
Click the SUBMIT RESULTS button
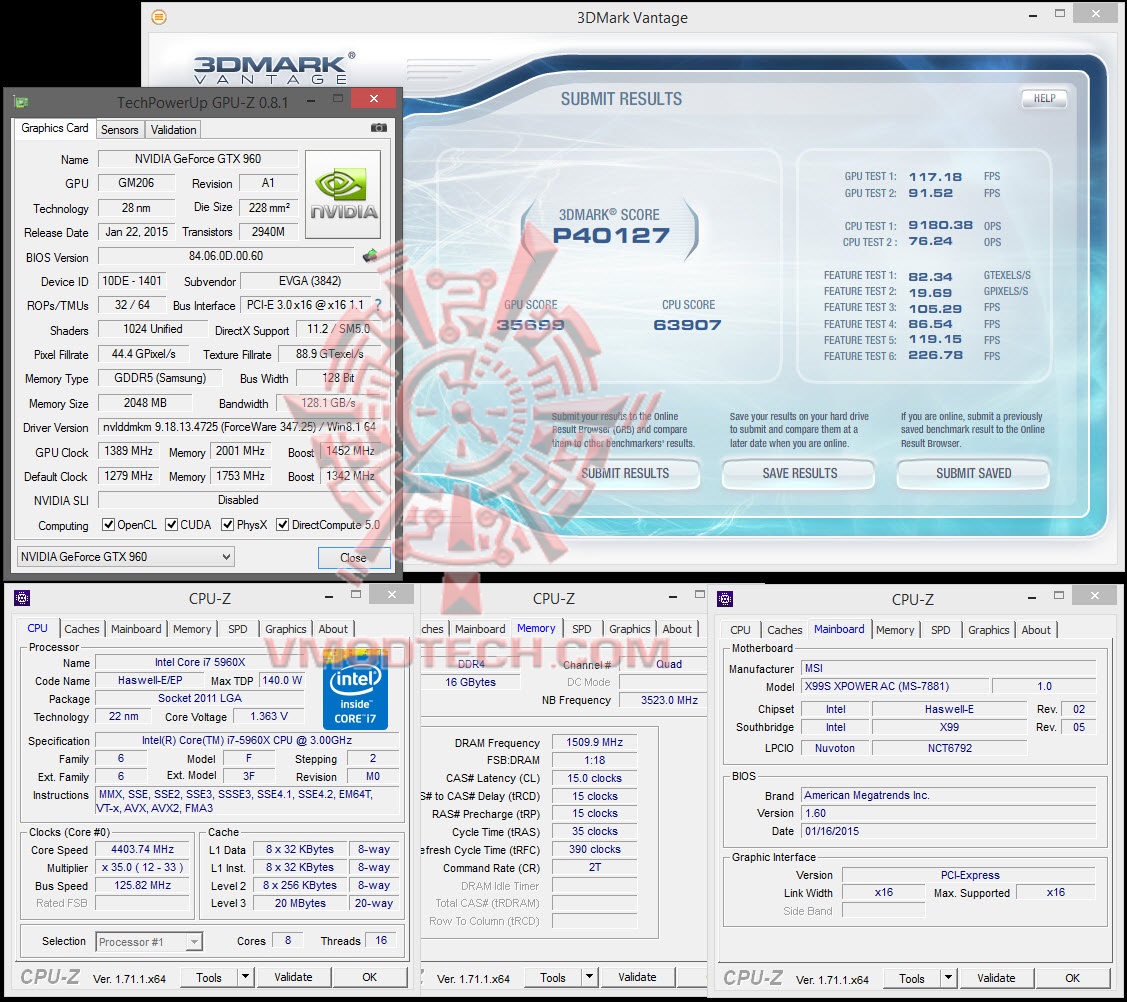[x=625, y=473]
